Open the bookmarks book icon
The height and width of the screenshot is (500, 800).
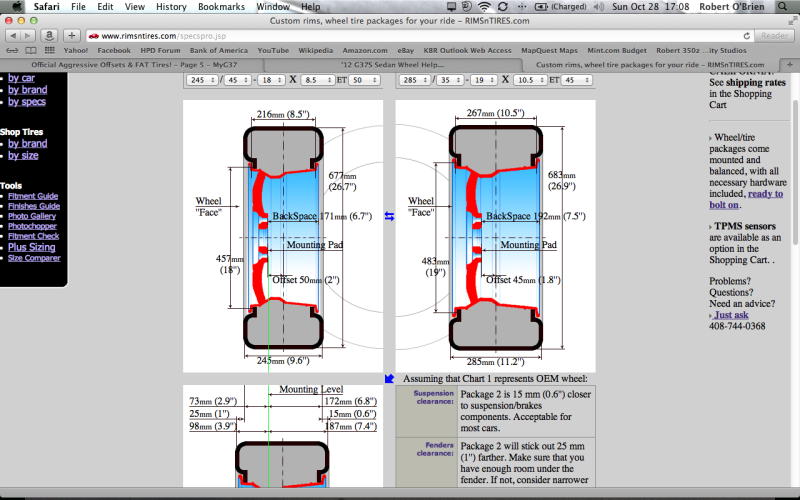pyautogui.click(x=13, y=49)
